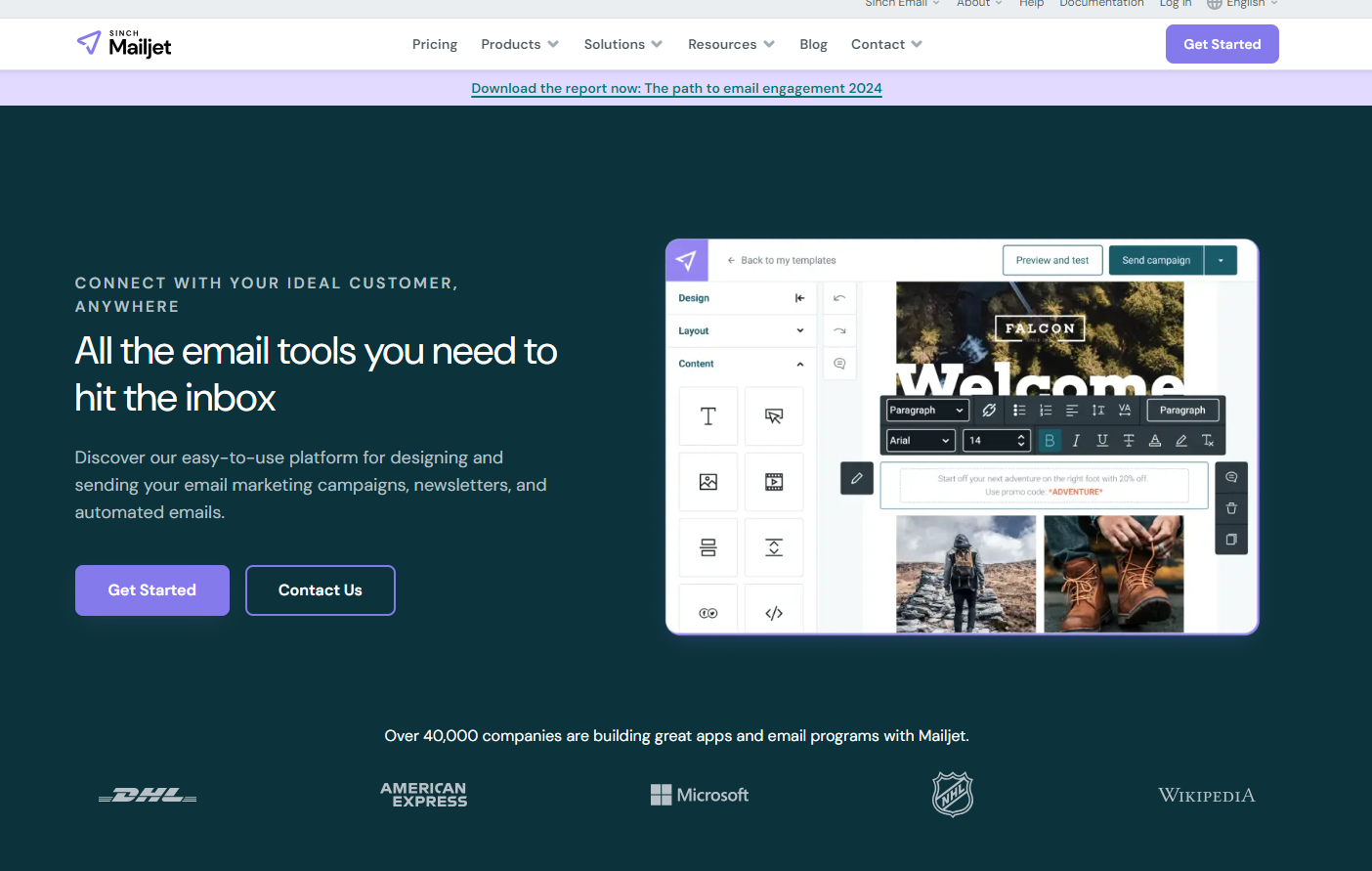Viewport: 1372px width, 871px height.
Task: Click the globe language icon
Action: tap(1215, 4)
